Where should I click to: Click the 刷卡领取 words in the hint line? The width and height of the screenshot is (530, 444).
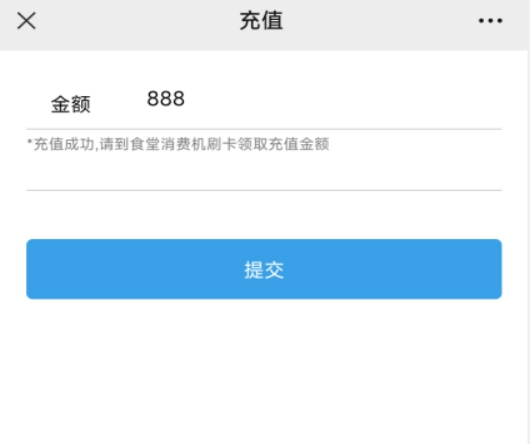[238, 144]
